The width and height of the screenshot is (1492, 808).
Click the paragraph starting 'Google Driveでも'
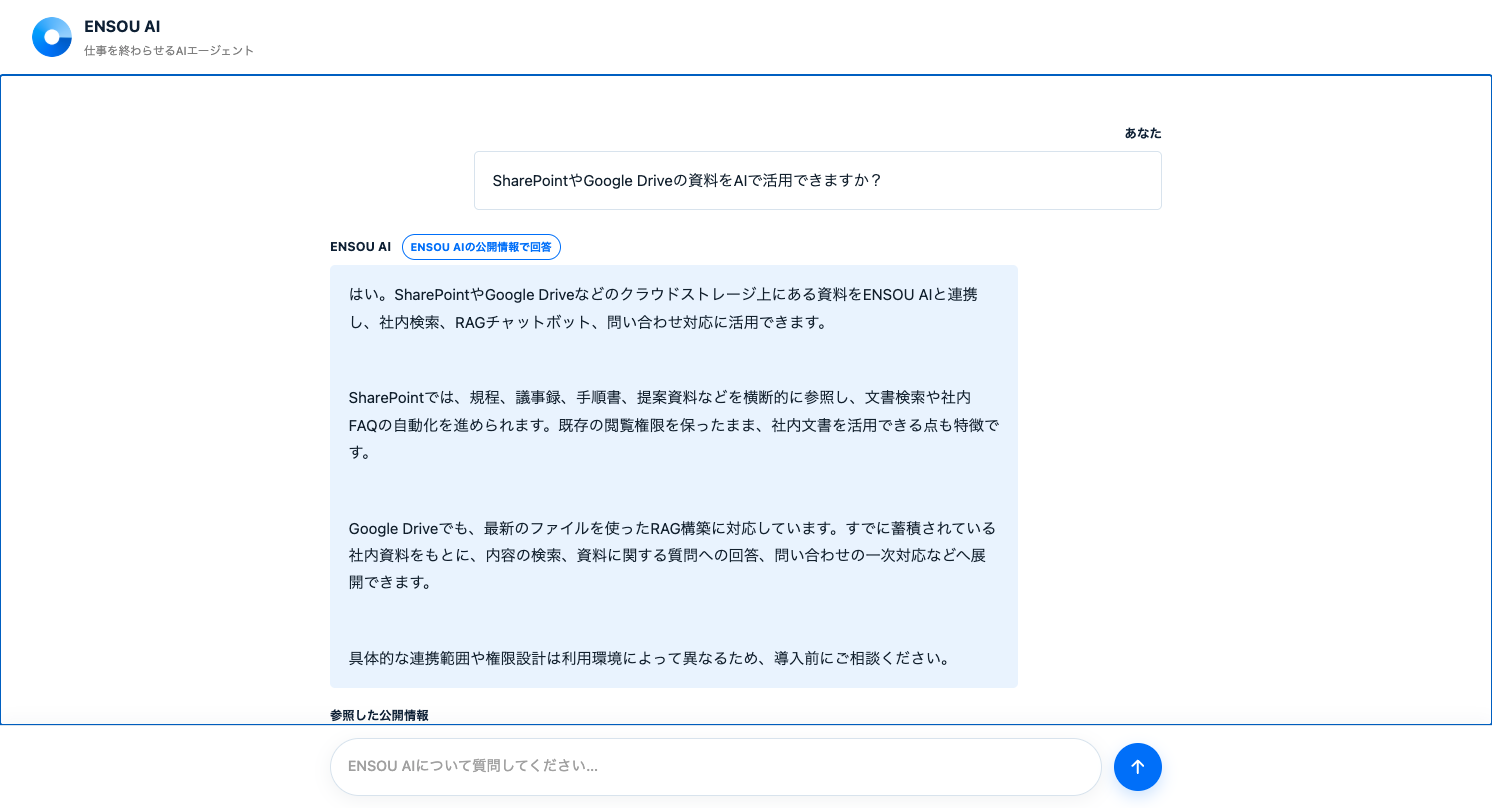pyautogui.click(x=673, y=555)
